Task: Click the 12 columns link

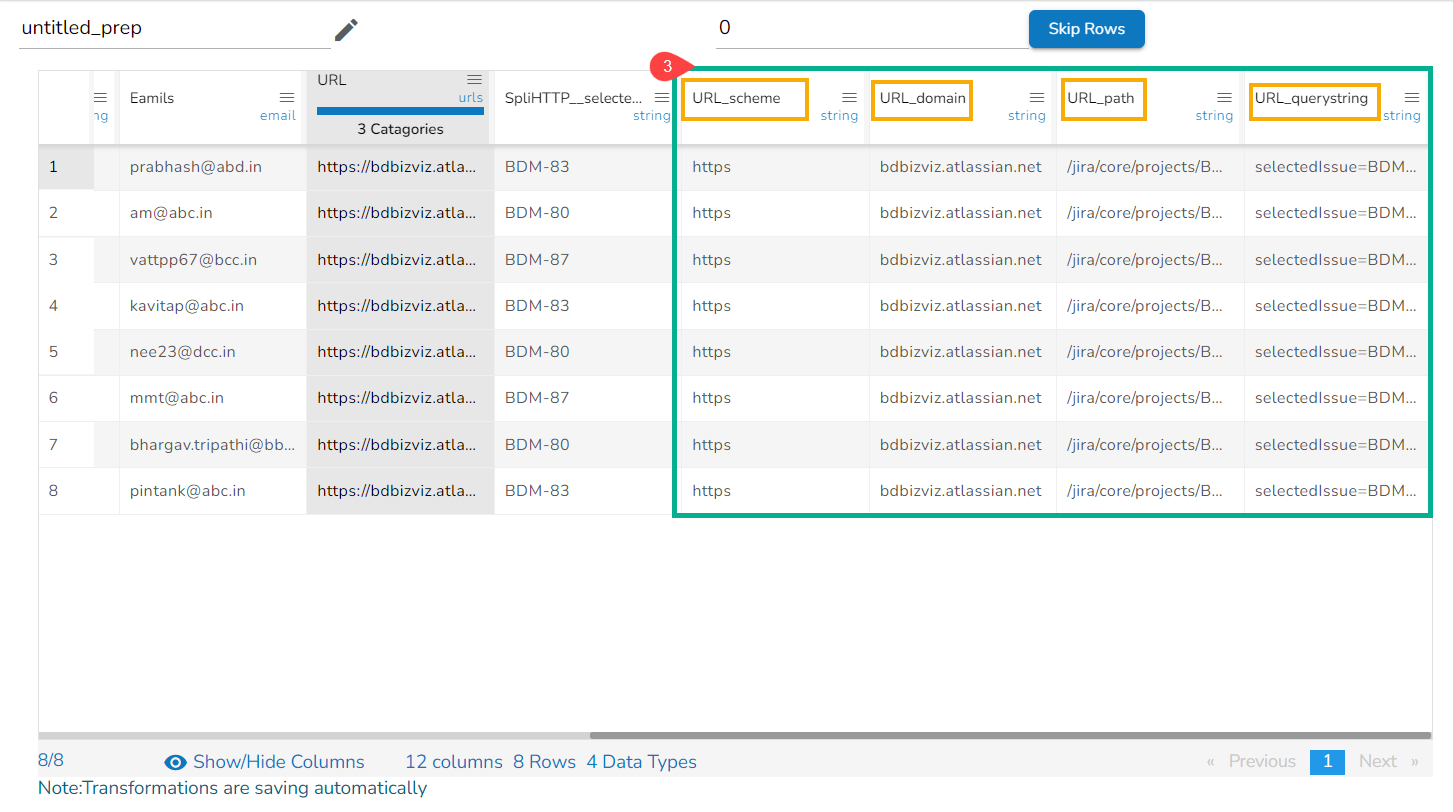Action: [x=453, y=762]
